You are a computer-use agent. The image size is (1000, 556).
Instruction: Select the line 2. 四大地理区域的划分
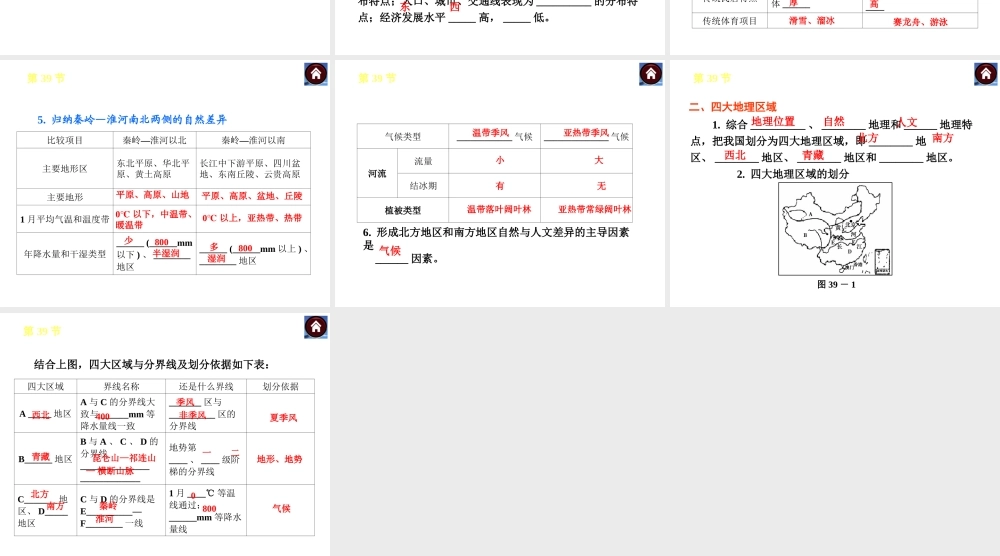[x=793, y=174]
